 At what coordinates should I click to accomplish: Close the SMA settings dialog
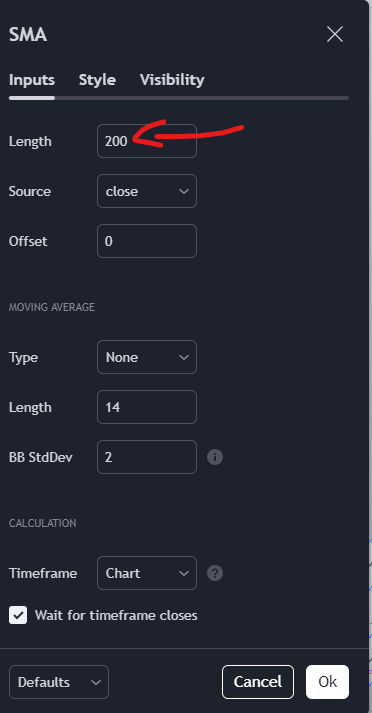coord(335,35)
